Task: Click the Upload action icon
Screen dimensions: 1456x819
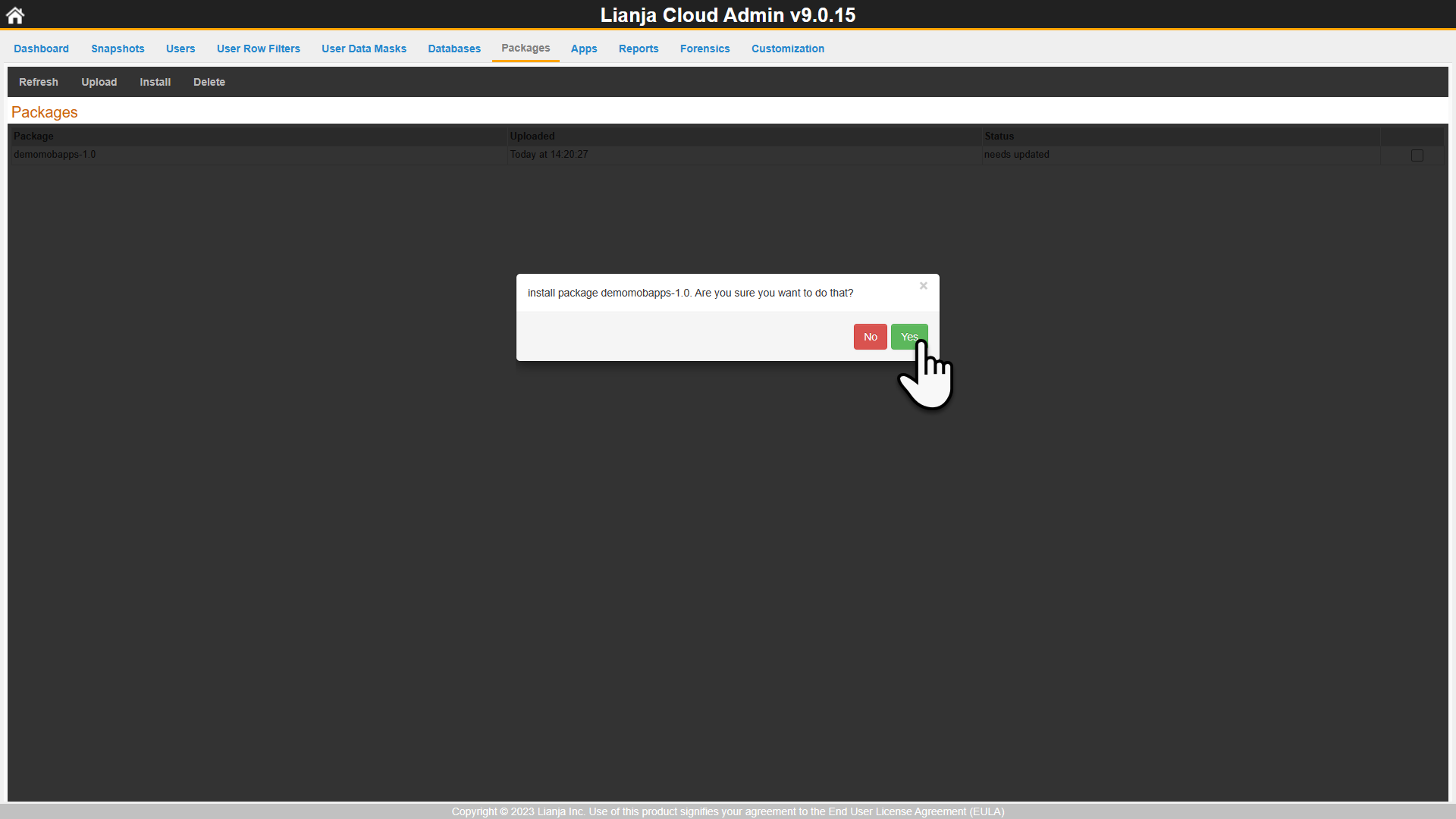Action: tap(99, 81)
